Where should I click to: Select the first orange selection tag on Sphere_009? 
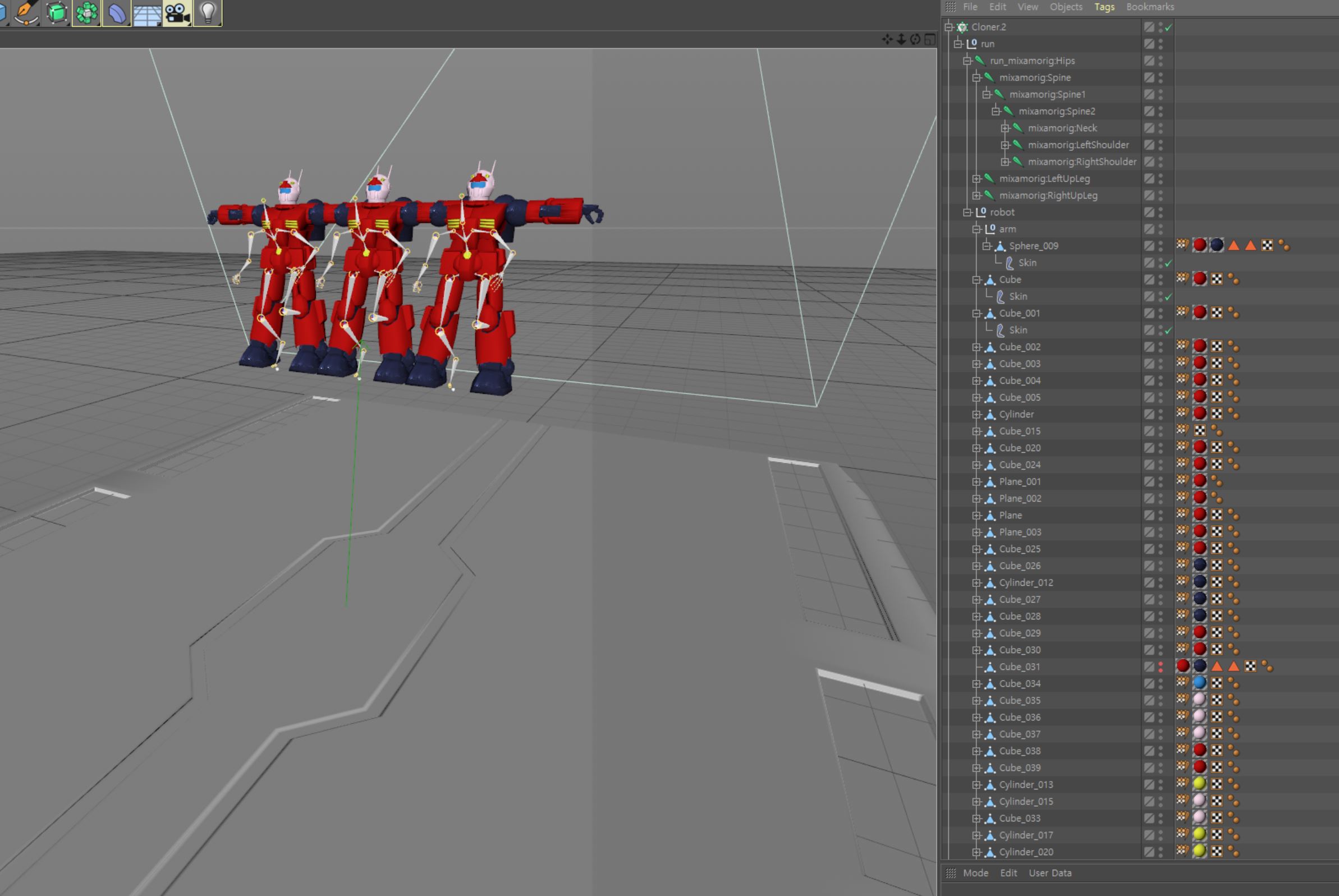click(x=1234, y=246)
